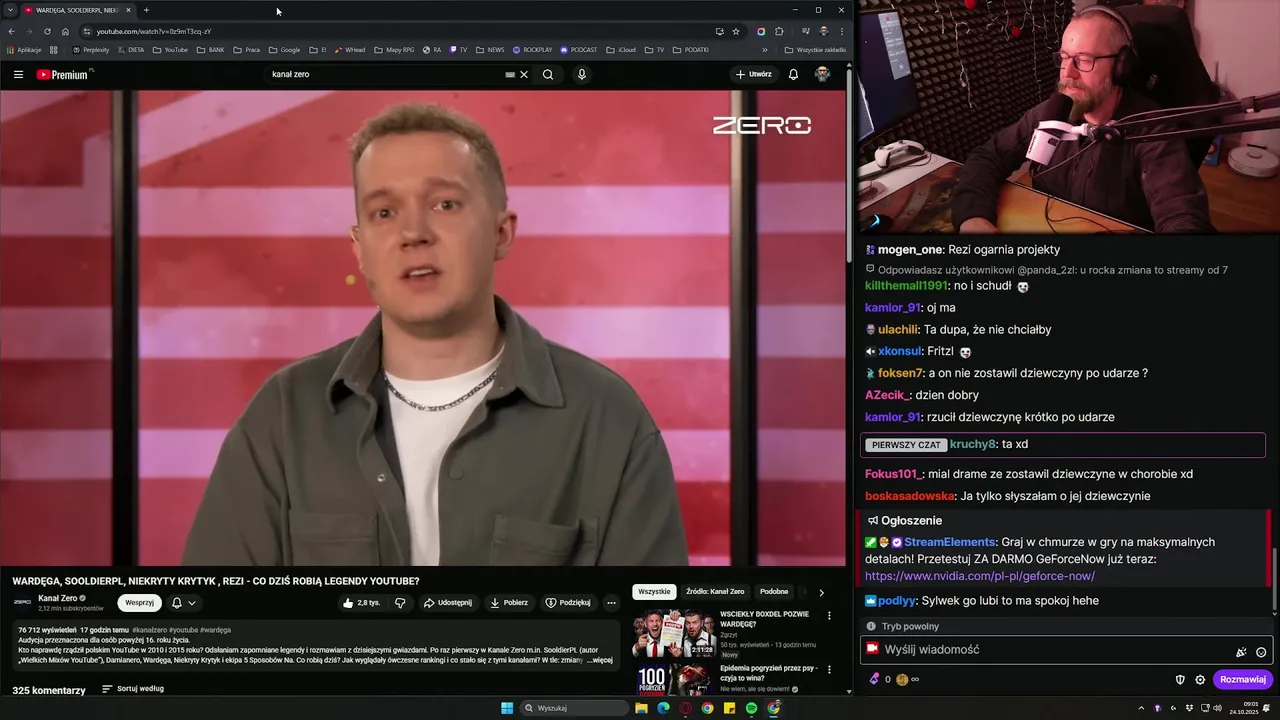Screen dimensions: 1280x720
Task: Click the Podziękuj thanks button
Action: click(x=568, y=603)
